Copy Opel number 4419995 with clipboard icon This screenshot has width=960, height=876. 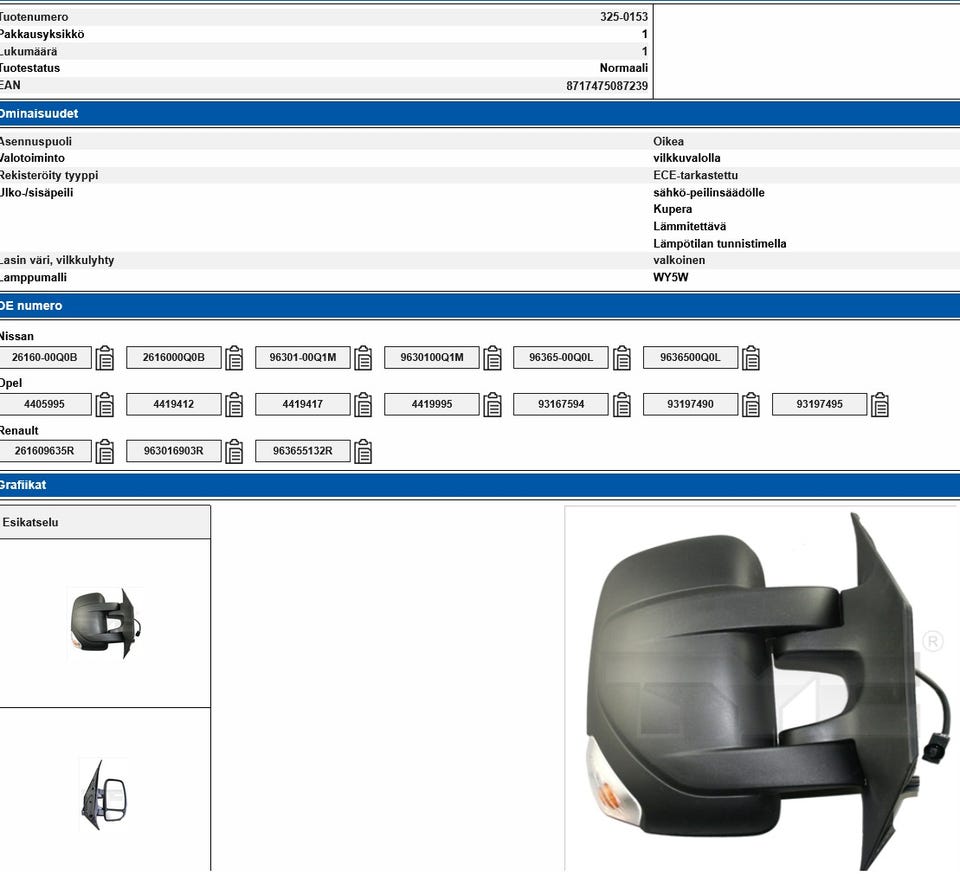tap(492, 405)
